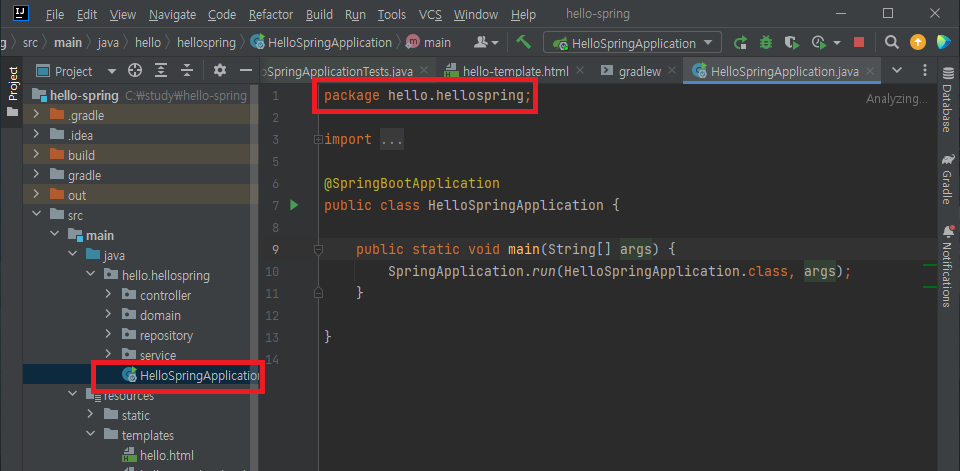
Task: Click the IntelliJ IDEA logo icon
Action: [21, 13]
